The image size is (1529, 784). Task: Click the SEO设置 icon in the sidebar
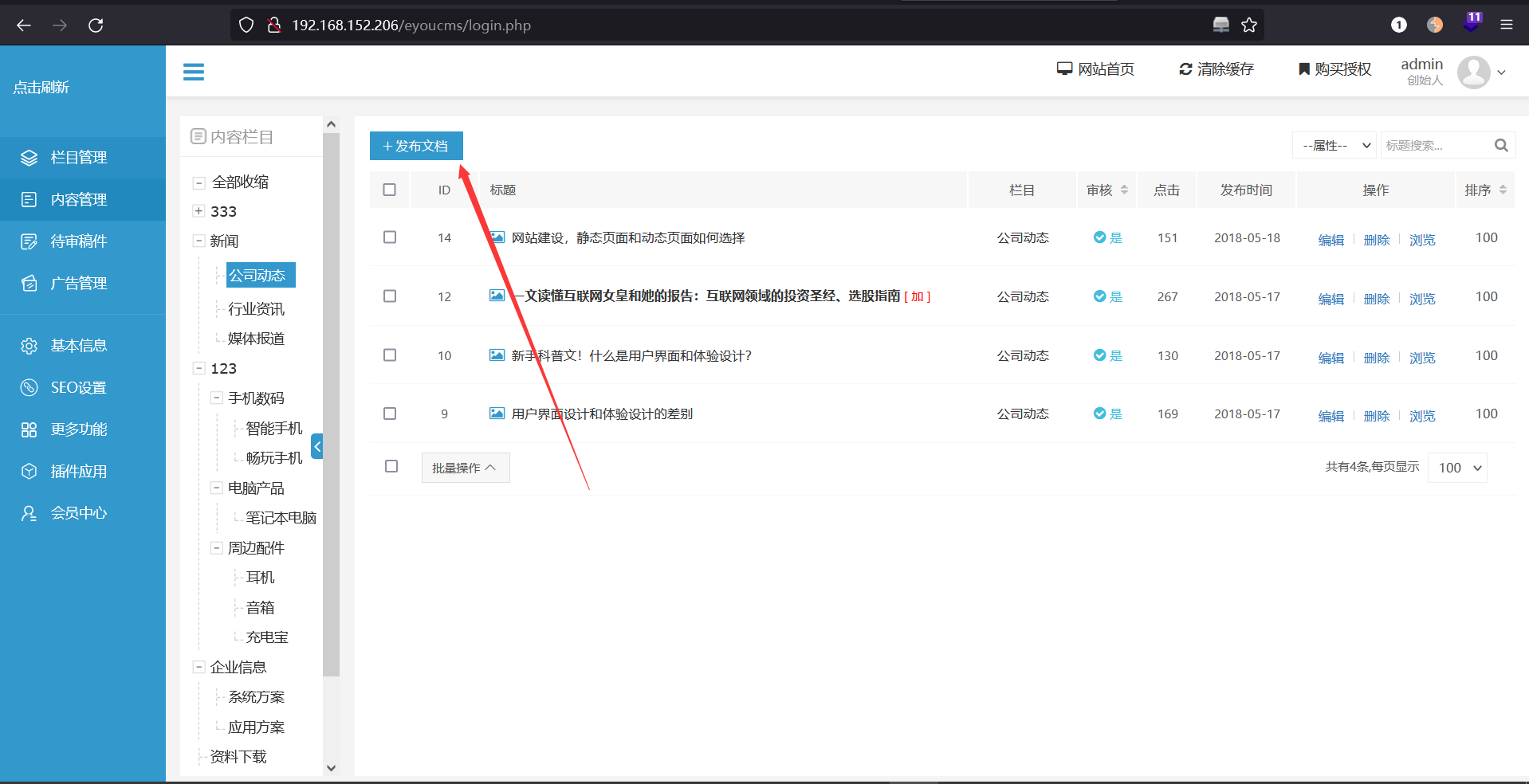tap(29, 388)
